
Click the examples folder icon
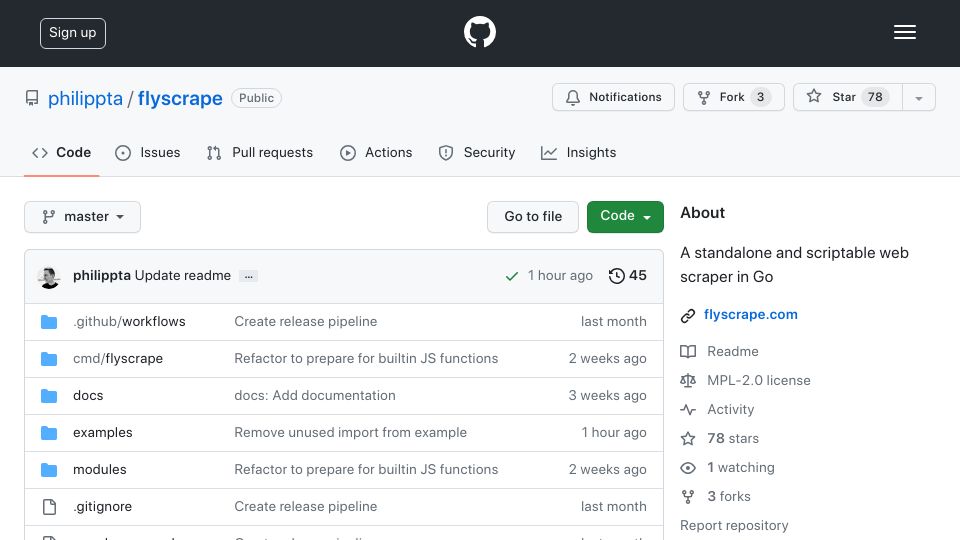pos(49,433)
